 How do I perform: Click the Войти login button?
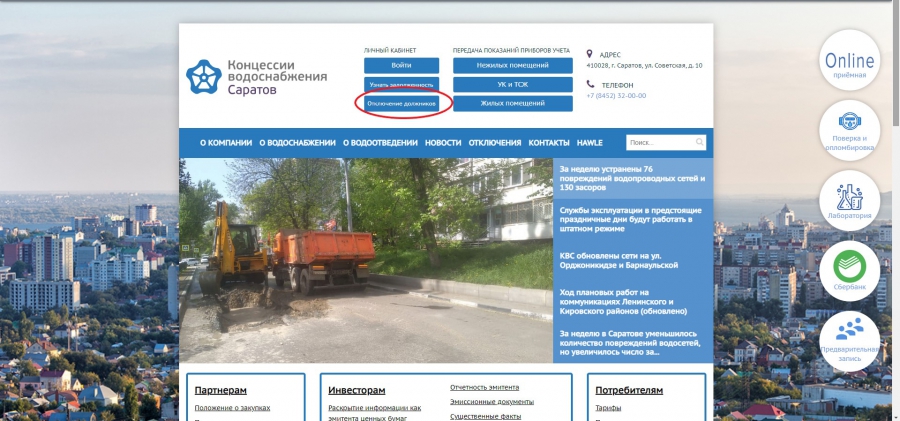pyautogui.click(x=401, y=65)
